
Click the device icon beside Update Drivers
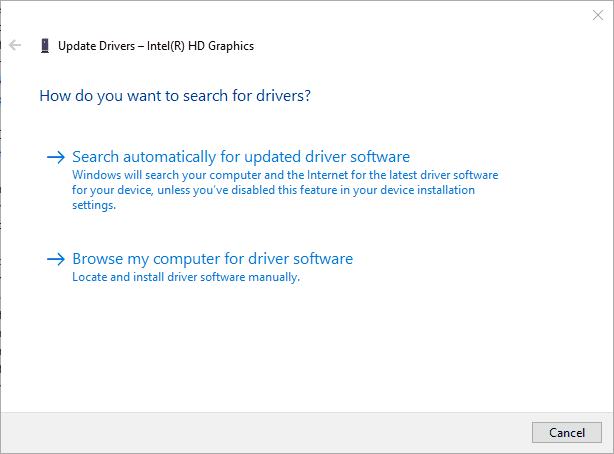(45, 46)
